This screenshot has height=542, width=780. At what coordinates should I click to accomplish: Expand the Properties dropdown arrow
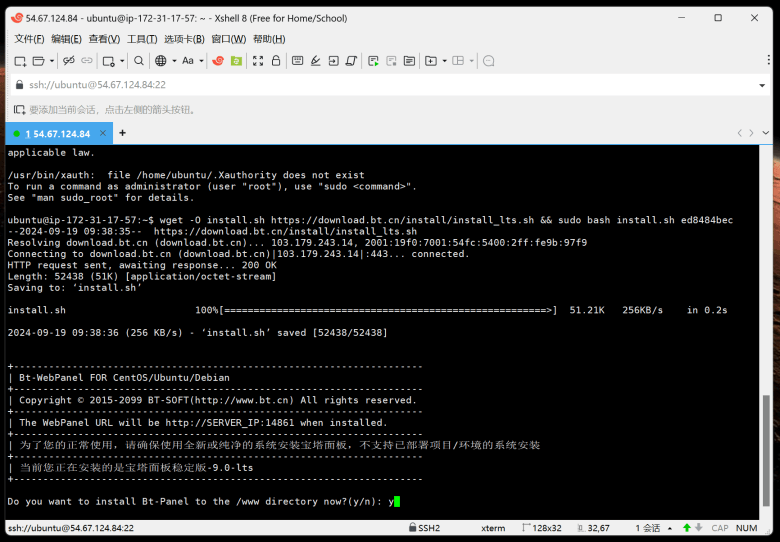(122, 61)
